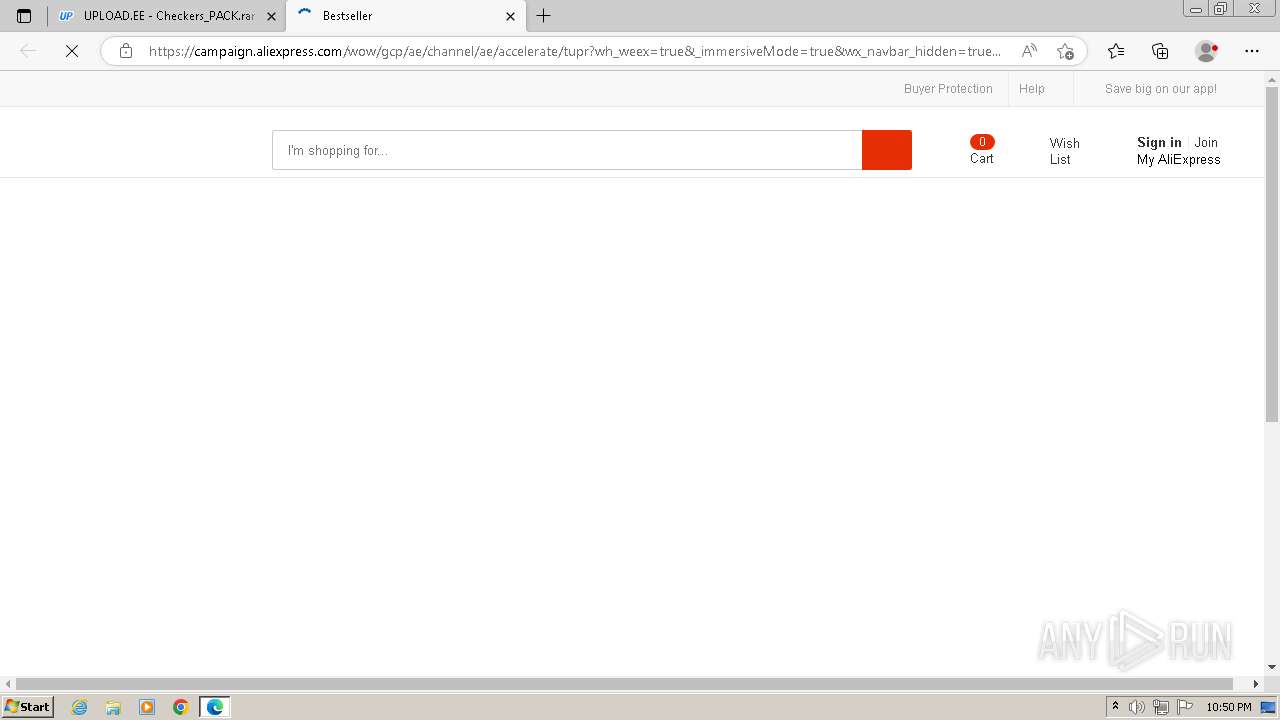The width and height of the screenshot is (1280, 720).
Task: Select the Bestseller tab
Action: (405, 16)
